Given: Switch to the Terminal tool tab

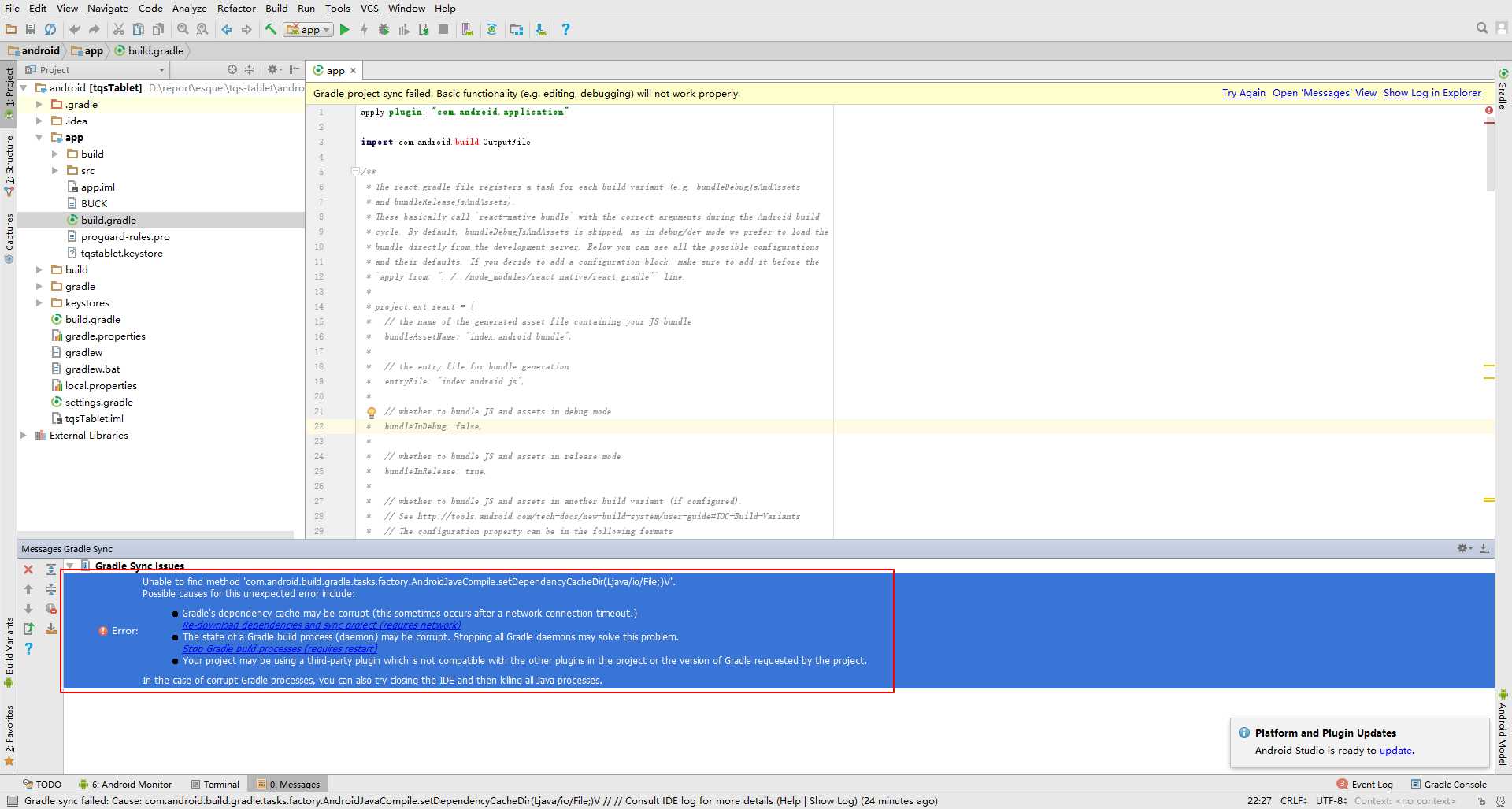Looking at the screenshot, I should point(215,784).
